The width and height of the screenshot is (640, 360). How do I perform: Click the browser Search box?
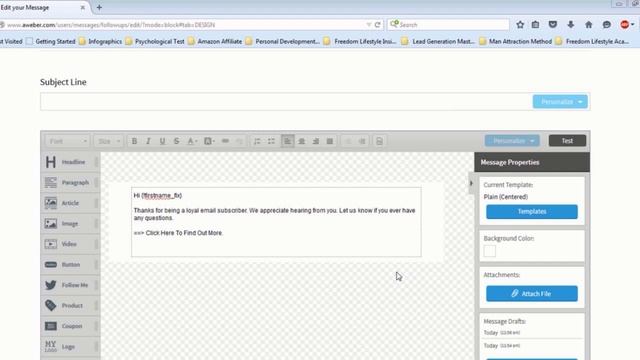(x=449, y=25)
